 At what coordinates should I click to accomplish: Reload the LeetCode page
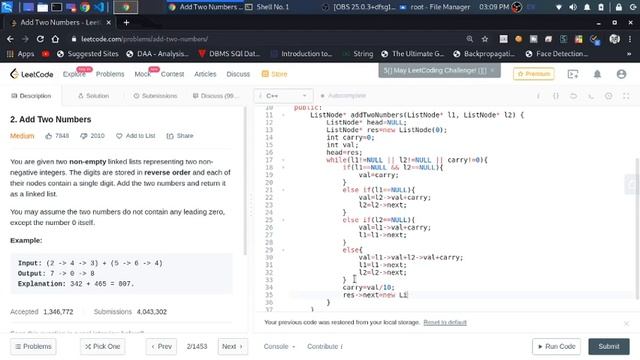pos(40,39)
